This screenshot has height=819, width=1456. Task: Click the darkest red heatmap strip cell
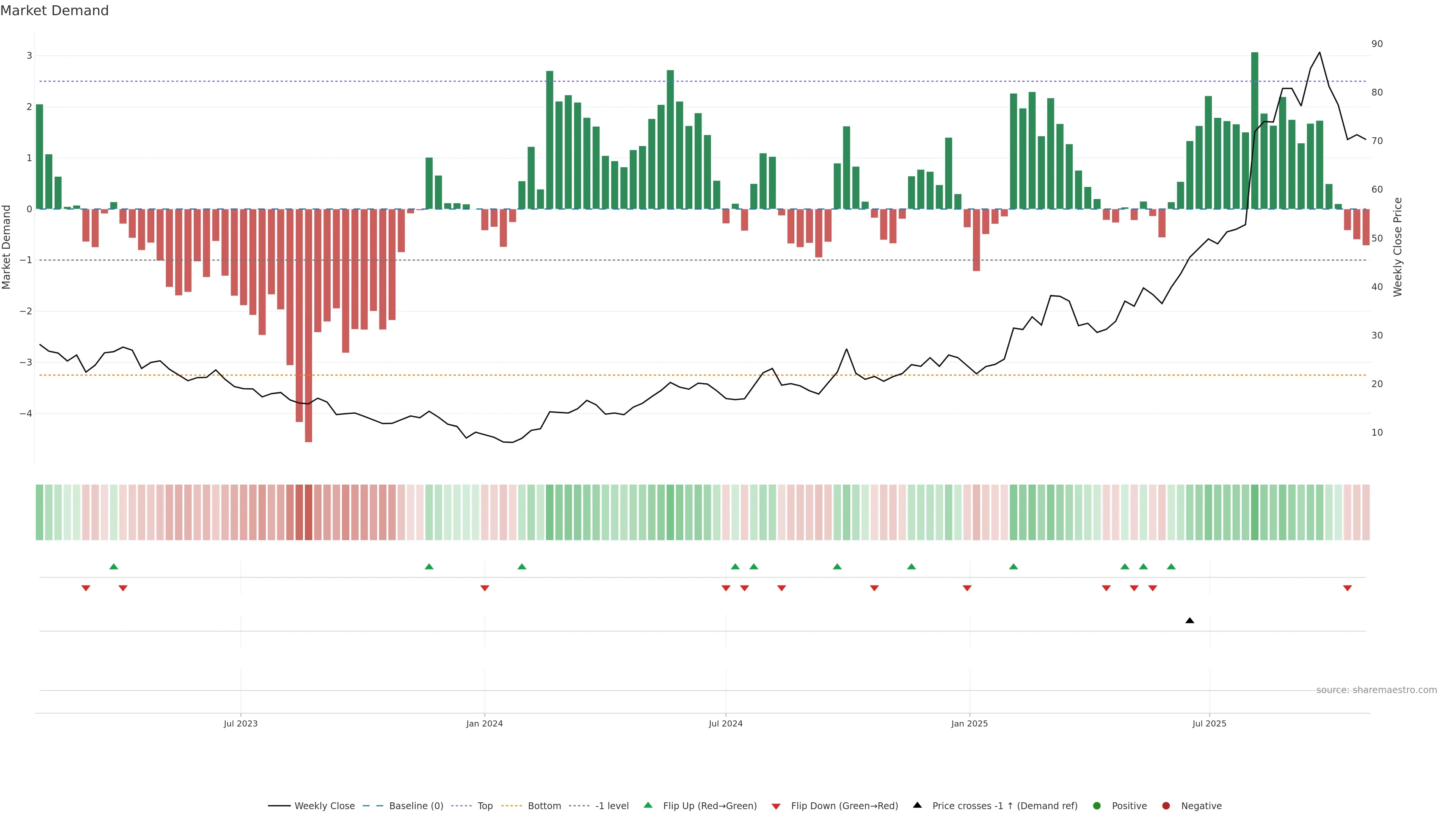pos(309,512)
